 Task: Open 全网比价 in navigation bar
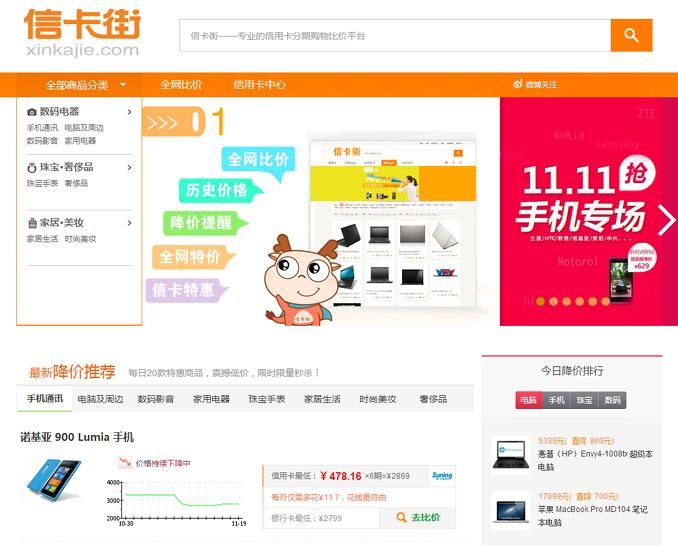point(181,85)
